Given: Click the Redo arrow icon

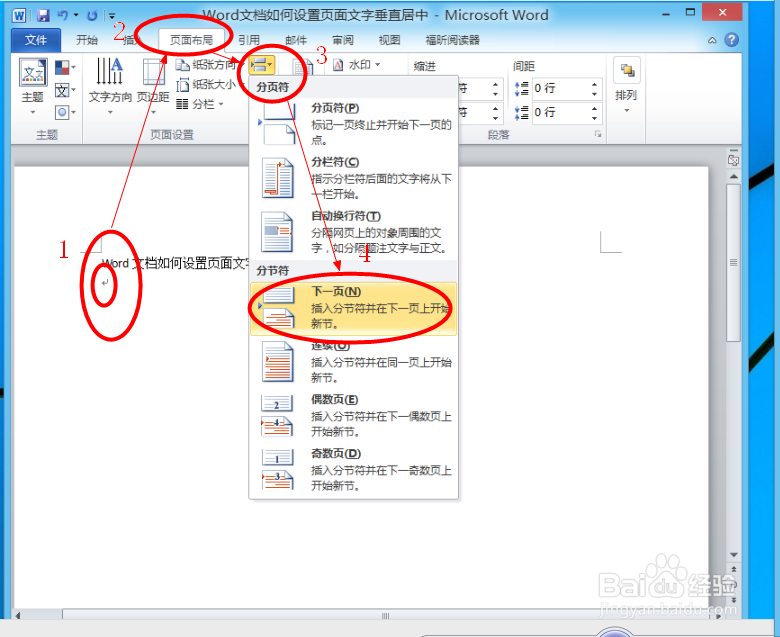Looking at the screenshot, I should pyautogui.click(x=92, y=15).
